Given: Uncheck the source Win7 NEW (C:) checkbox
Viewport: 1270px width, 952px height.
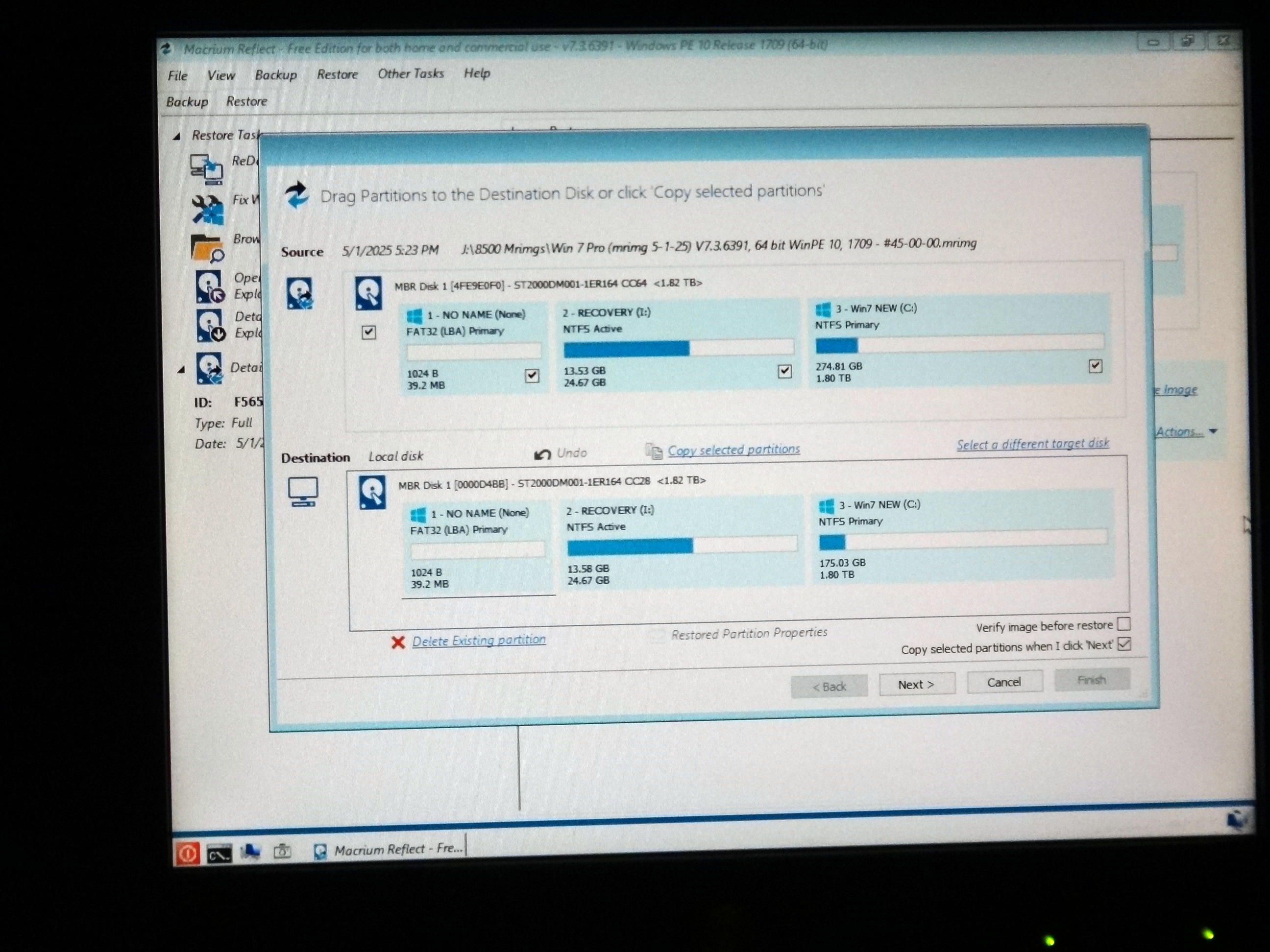Looking at the screenshot, I should 1095,366.
